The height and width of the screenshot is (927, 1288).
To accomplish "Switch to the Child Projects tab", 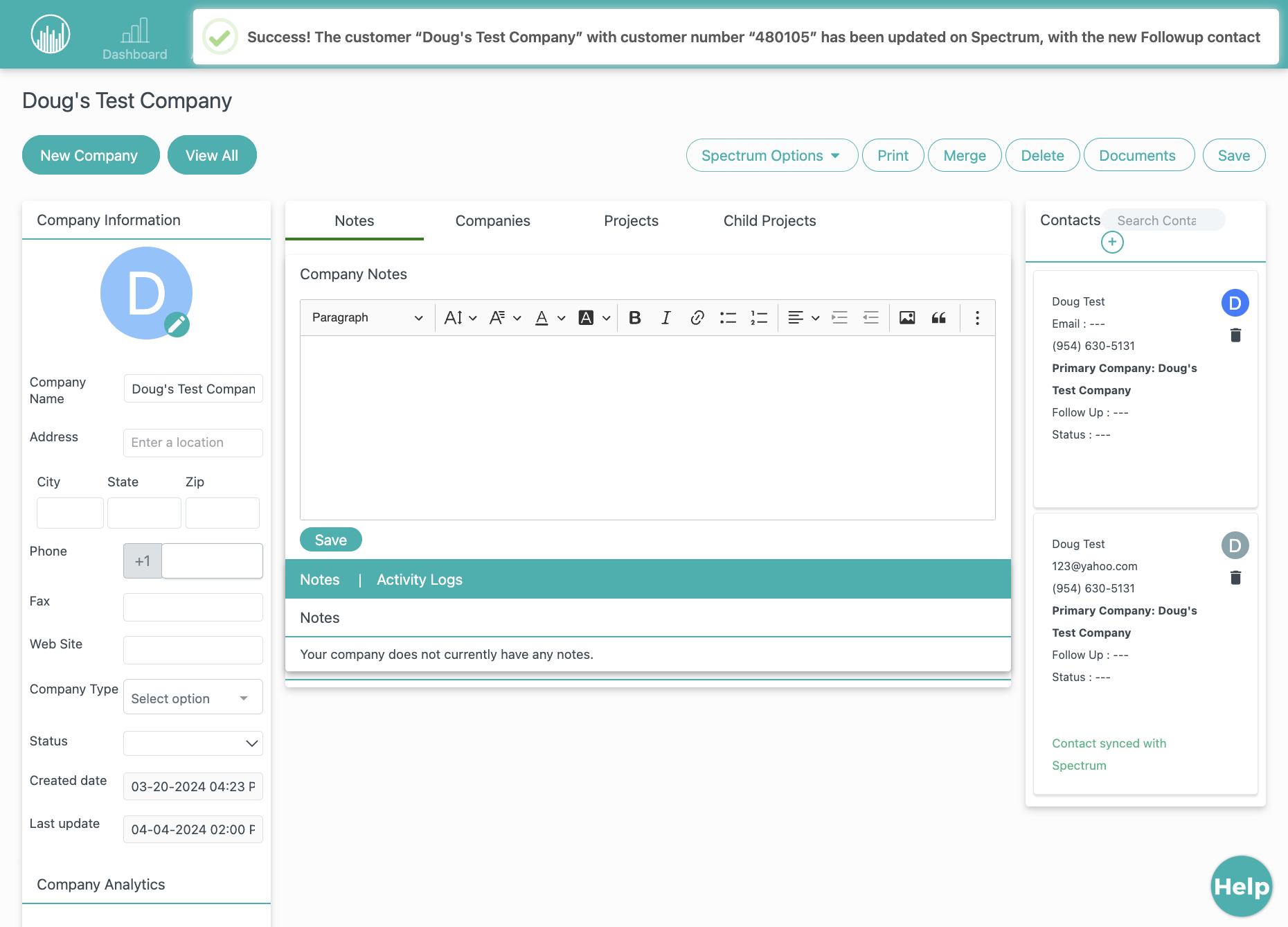I will [x=770, y=221].
